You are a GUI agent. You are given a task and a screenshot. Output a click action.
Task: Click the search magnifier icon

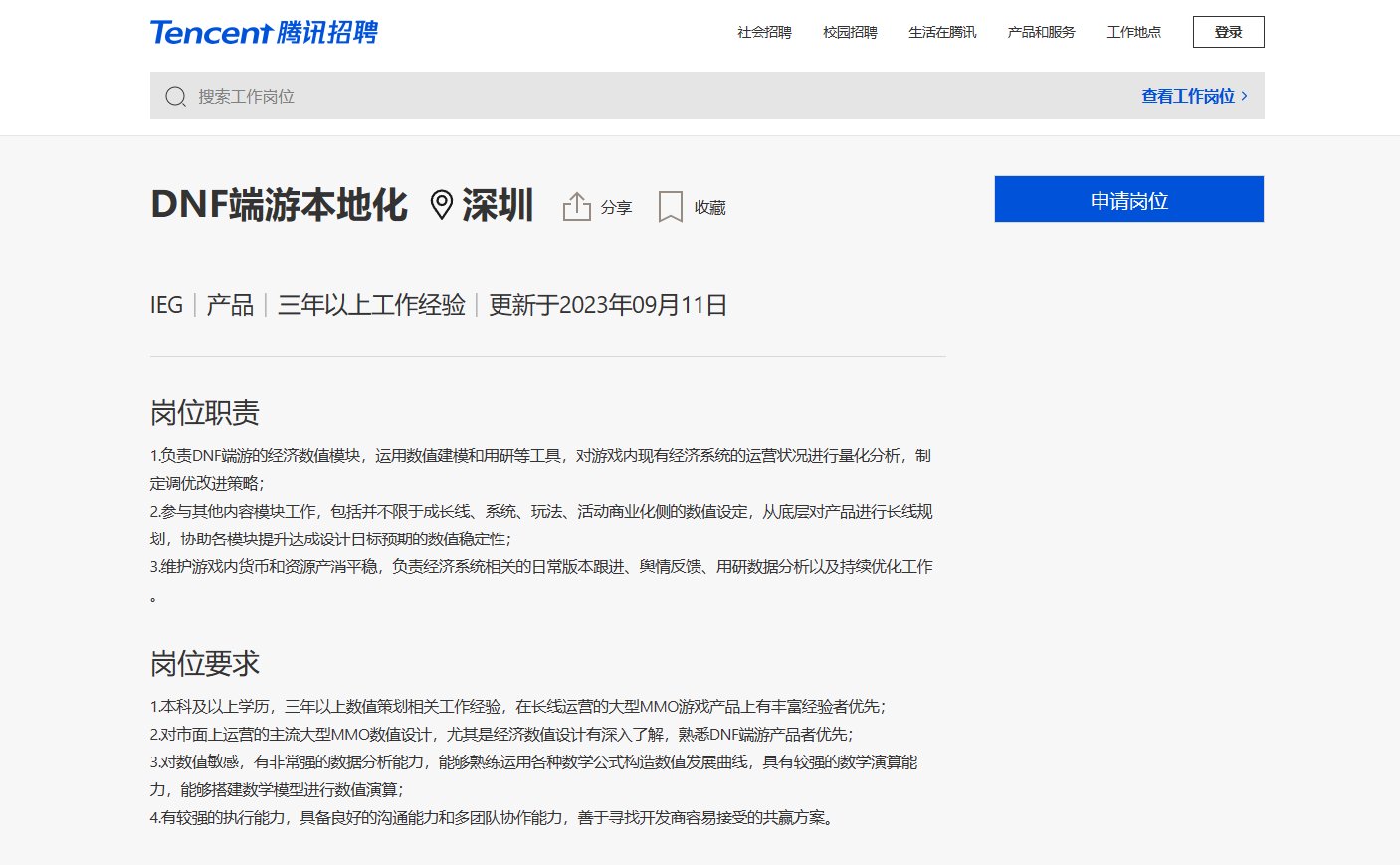click(x=176, y=97)
